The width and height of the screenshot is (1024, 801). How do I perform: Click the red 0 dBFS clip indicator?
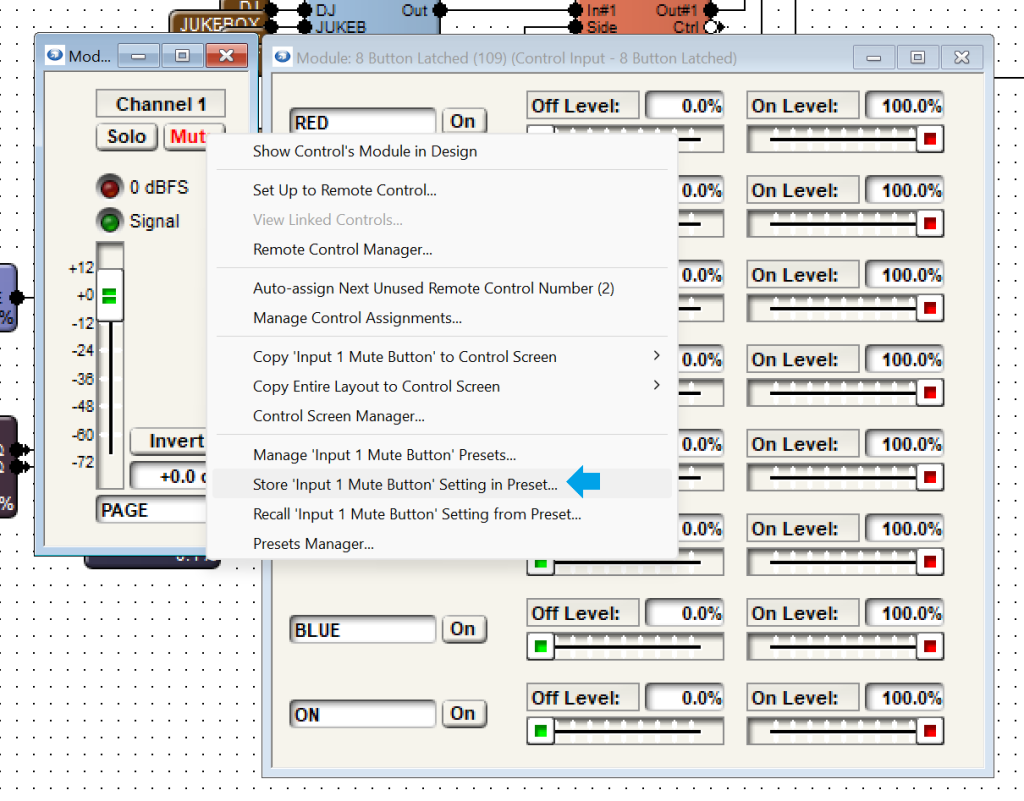[109, 187]
